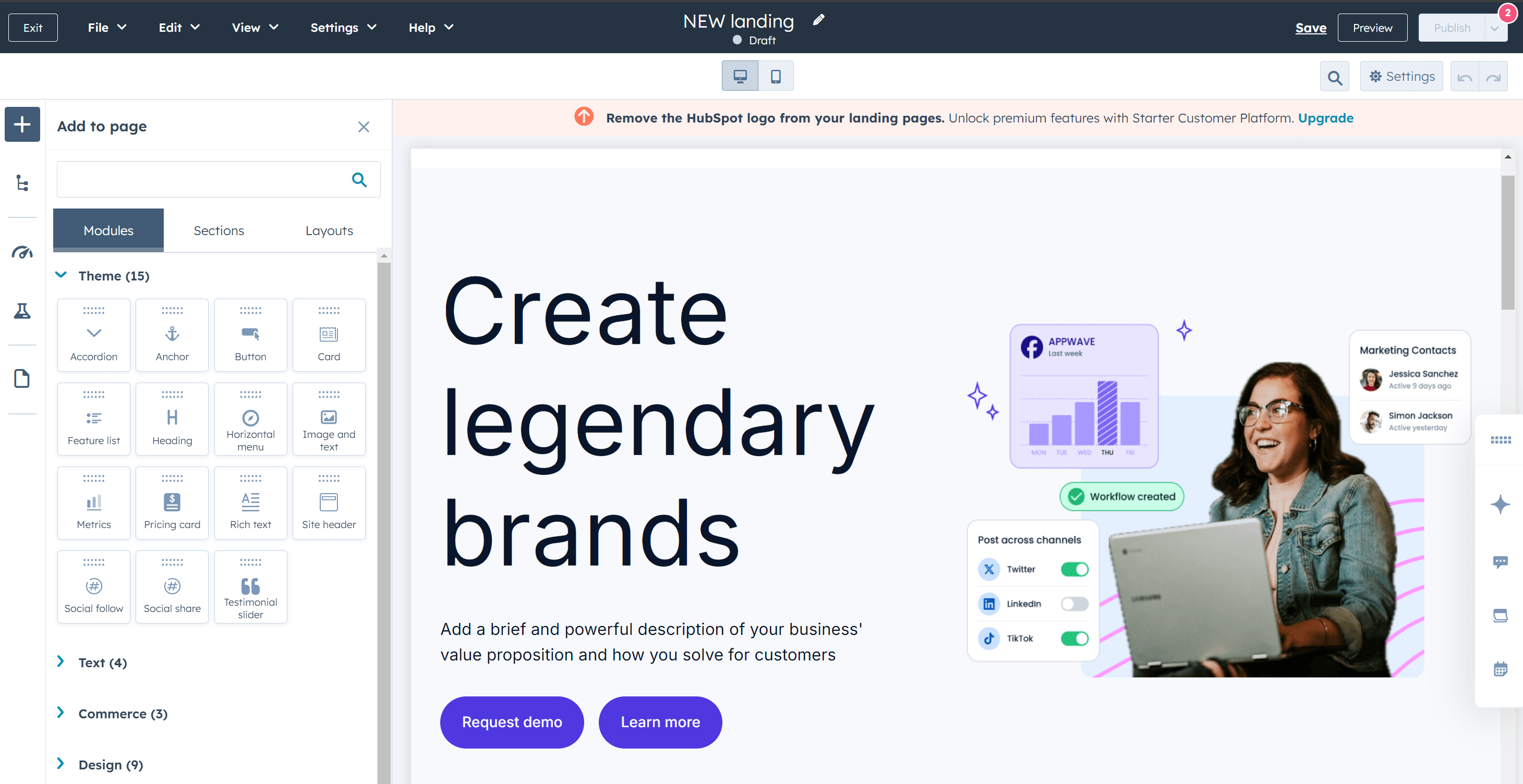Click the Request demo button
1523x784 pixels.
coord(511,721)
